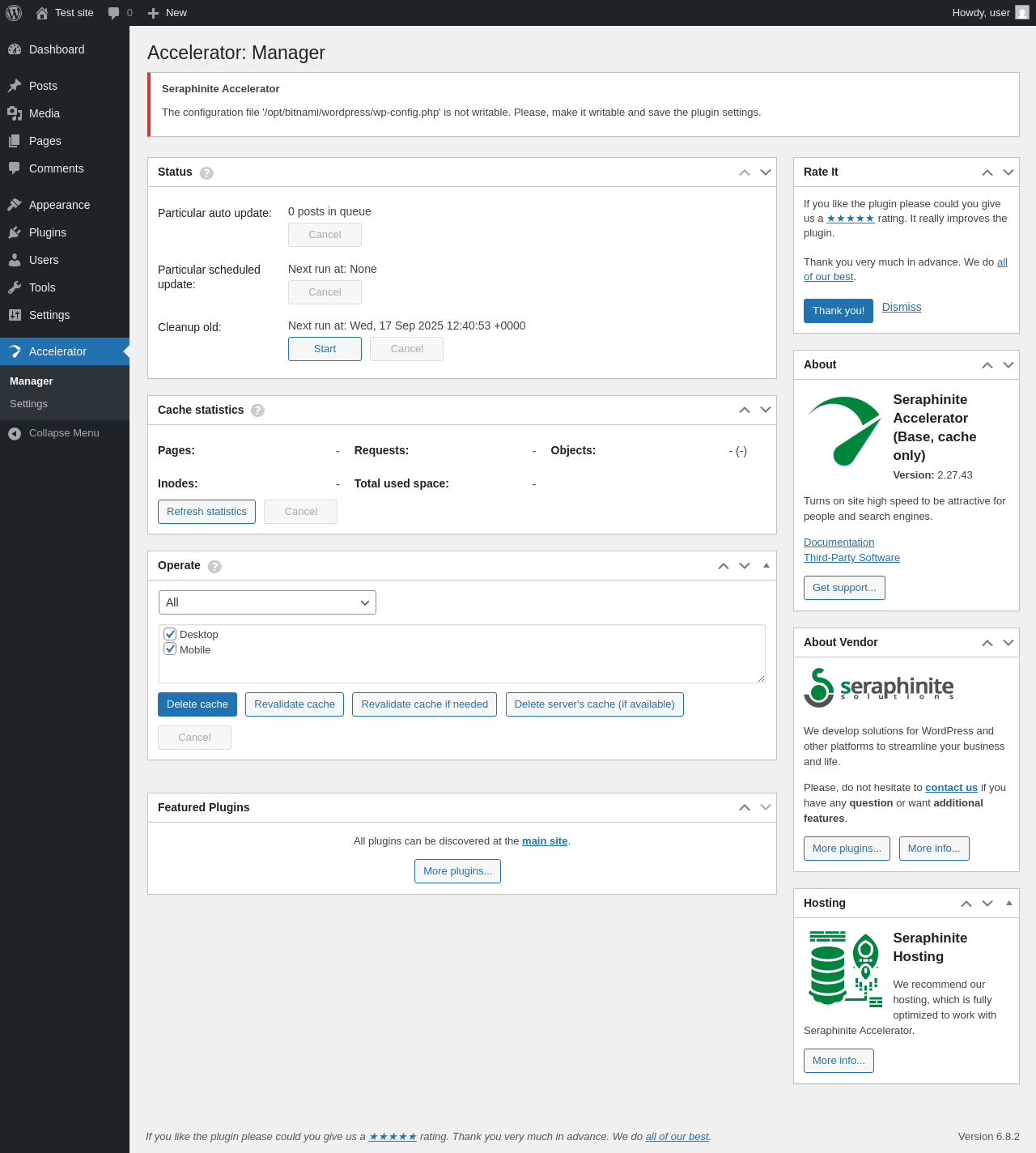Open Third-Party Software link
The image size is (1036, 1153).
click(851, 558)
